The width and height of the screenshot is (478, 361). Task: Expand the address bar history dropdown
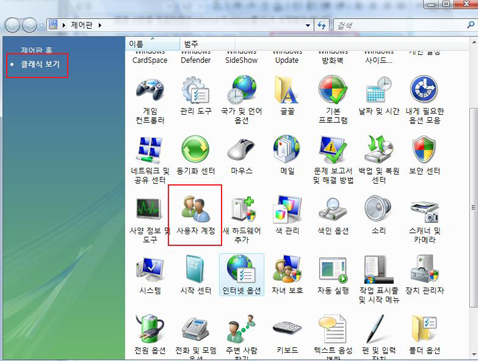coord(308,25)
